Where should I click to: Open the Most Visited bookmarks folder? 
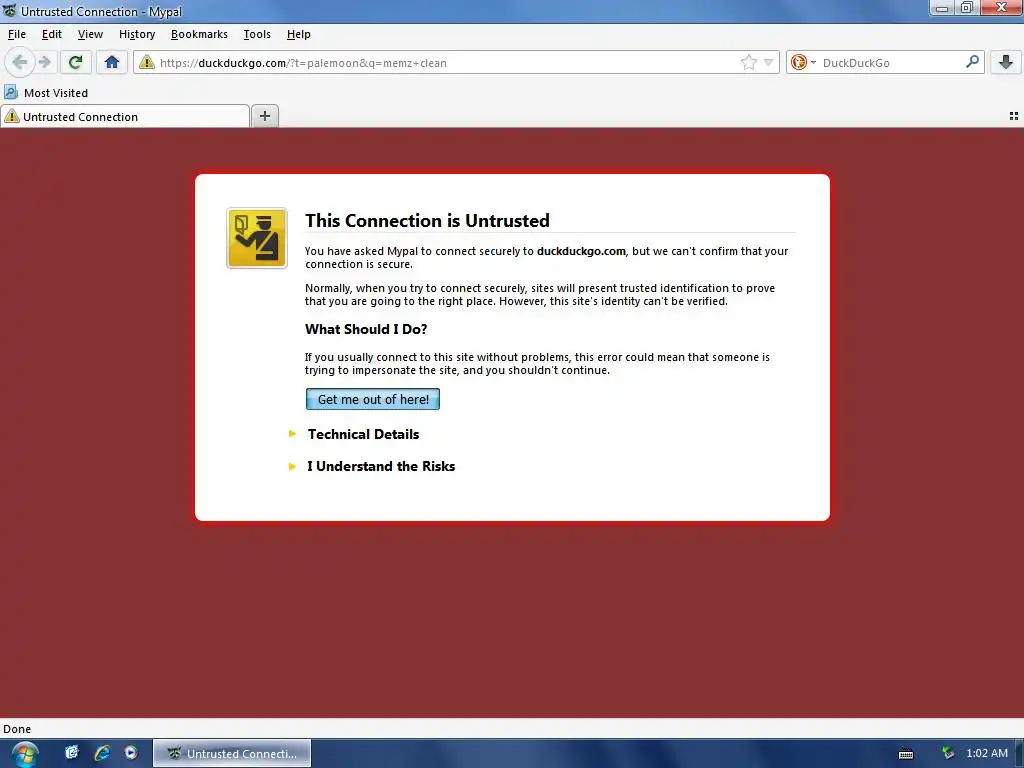[x=46, y=93]
